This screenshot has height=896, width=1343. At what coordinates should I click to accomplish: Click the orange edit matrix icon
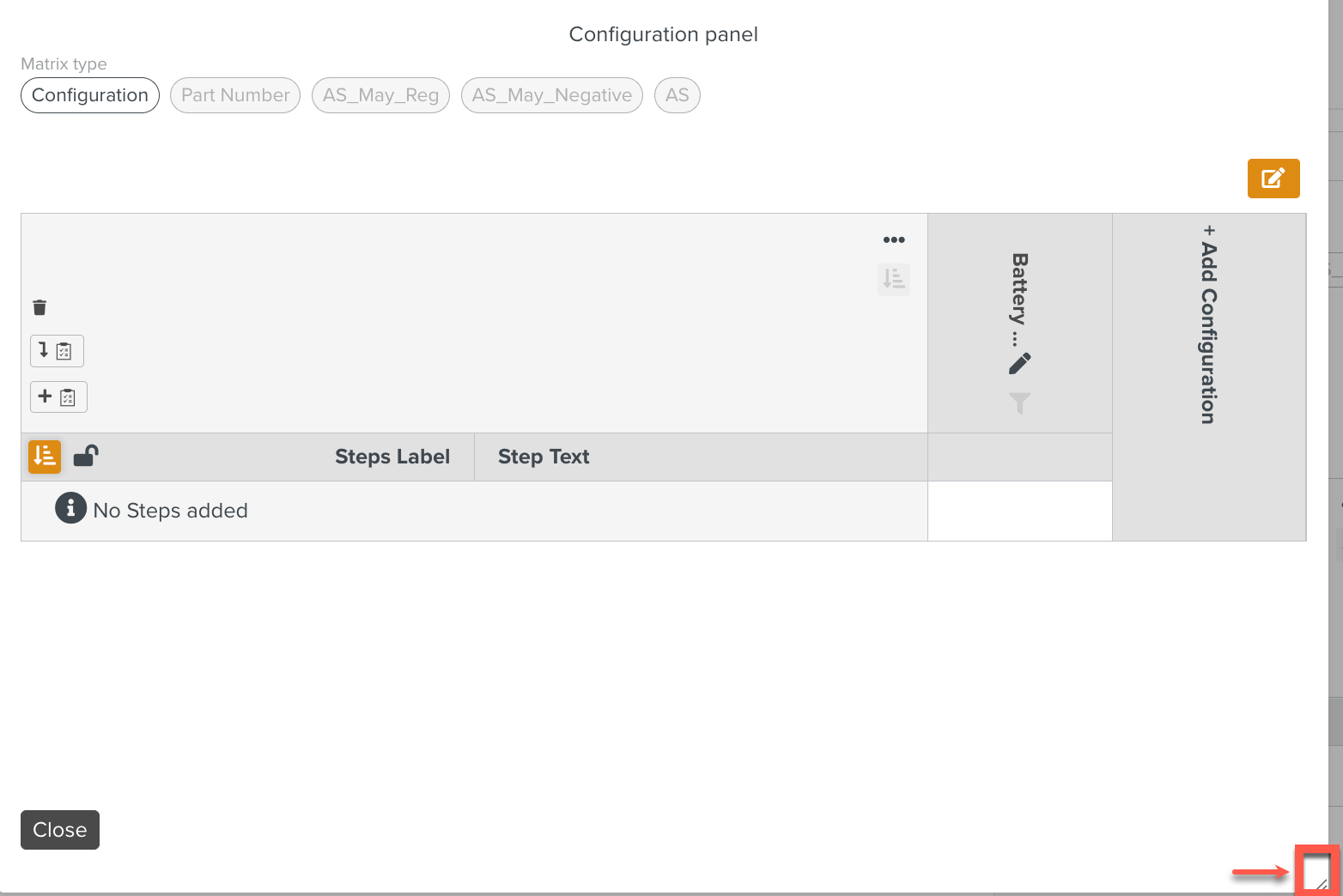coord(1273,179)
